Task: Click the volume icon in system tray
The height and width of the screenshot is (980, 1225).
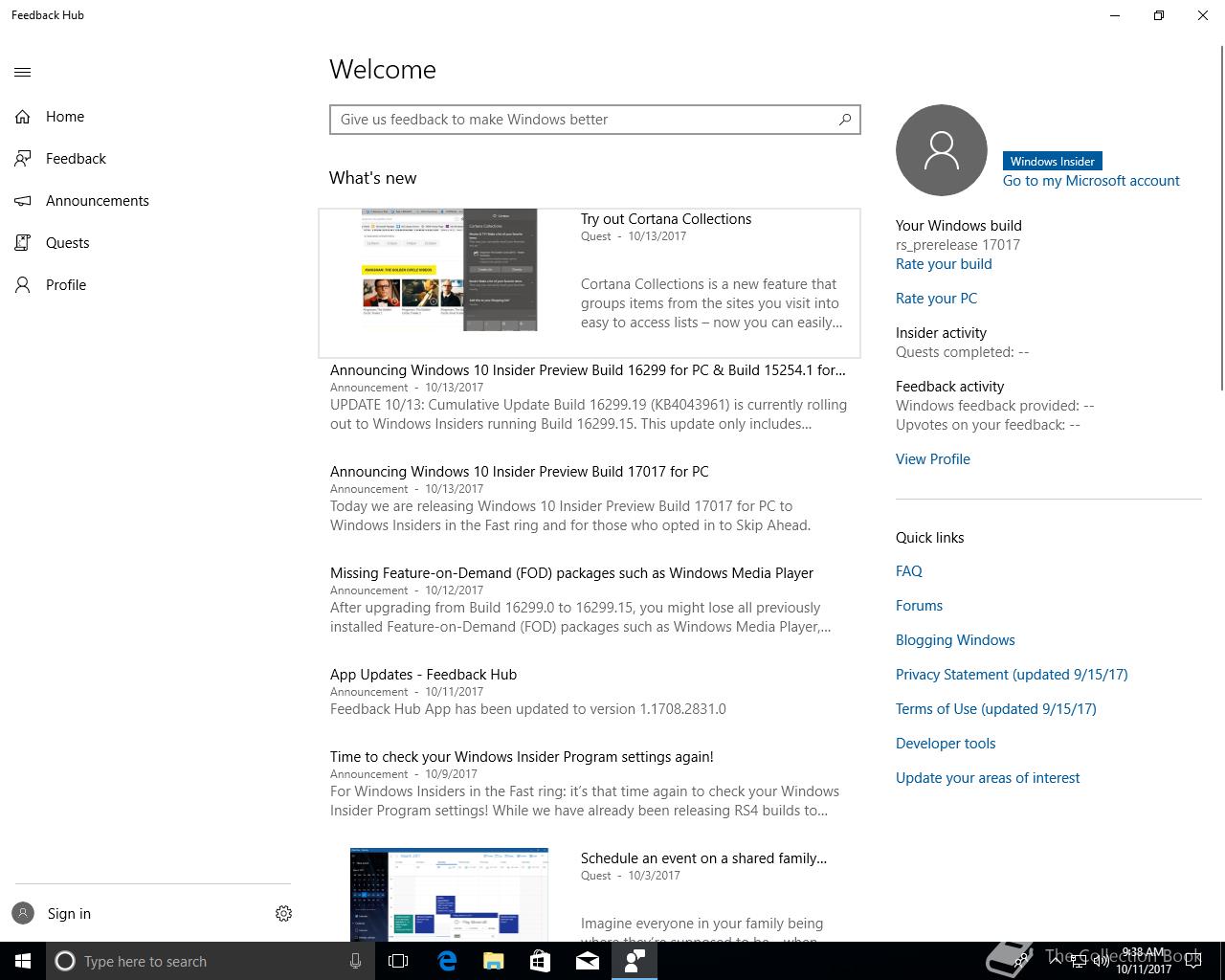Action: pyautogui.click(x=1102, y=961)
